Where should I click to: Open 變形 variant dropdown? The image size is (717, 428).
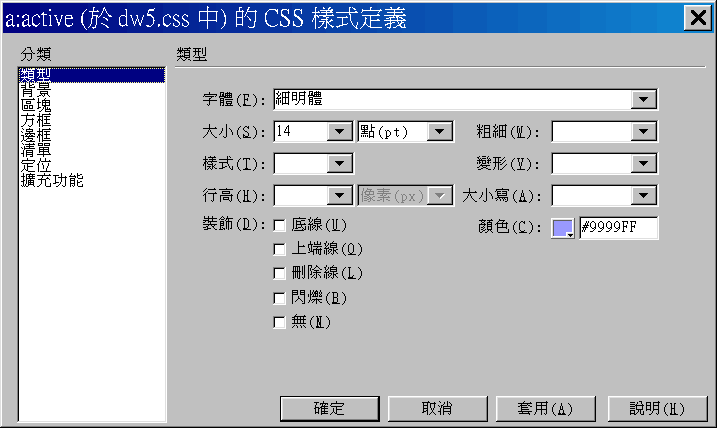tap(643, 164)
